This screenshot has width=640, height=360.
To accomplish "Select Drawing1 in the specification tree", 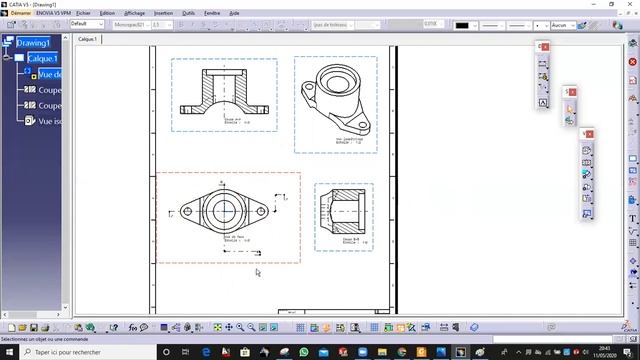I will pyautogui.click(x=33, y=42).
